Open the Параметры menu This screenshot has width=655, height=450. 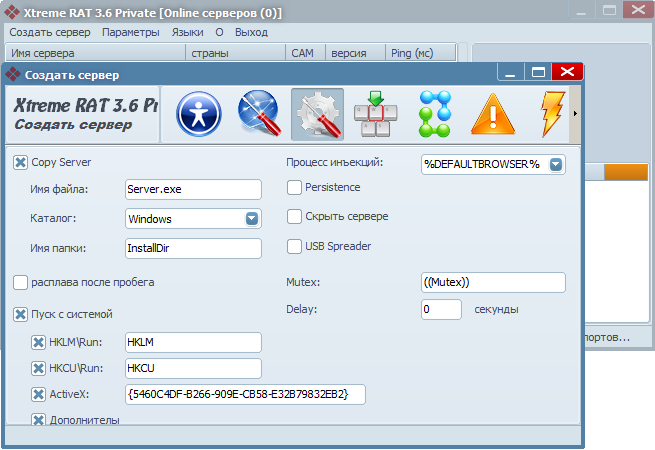[x=131, y=32]
